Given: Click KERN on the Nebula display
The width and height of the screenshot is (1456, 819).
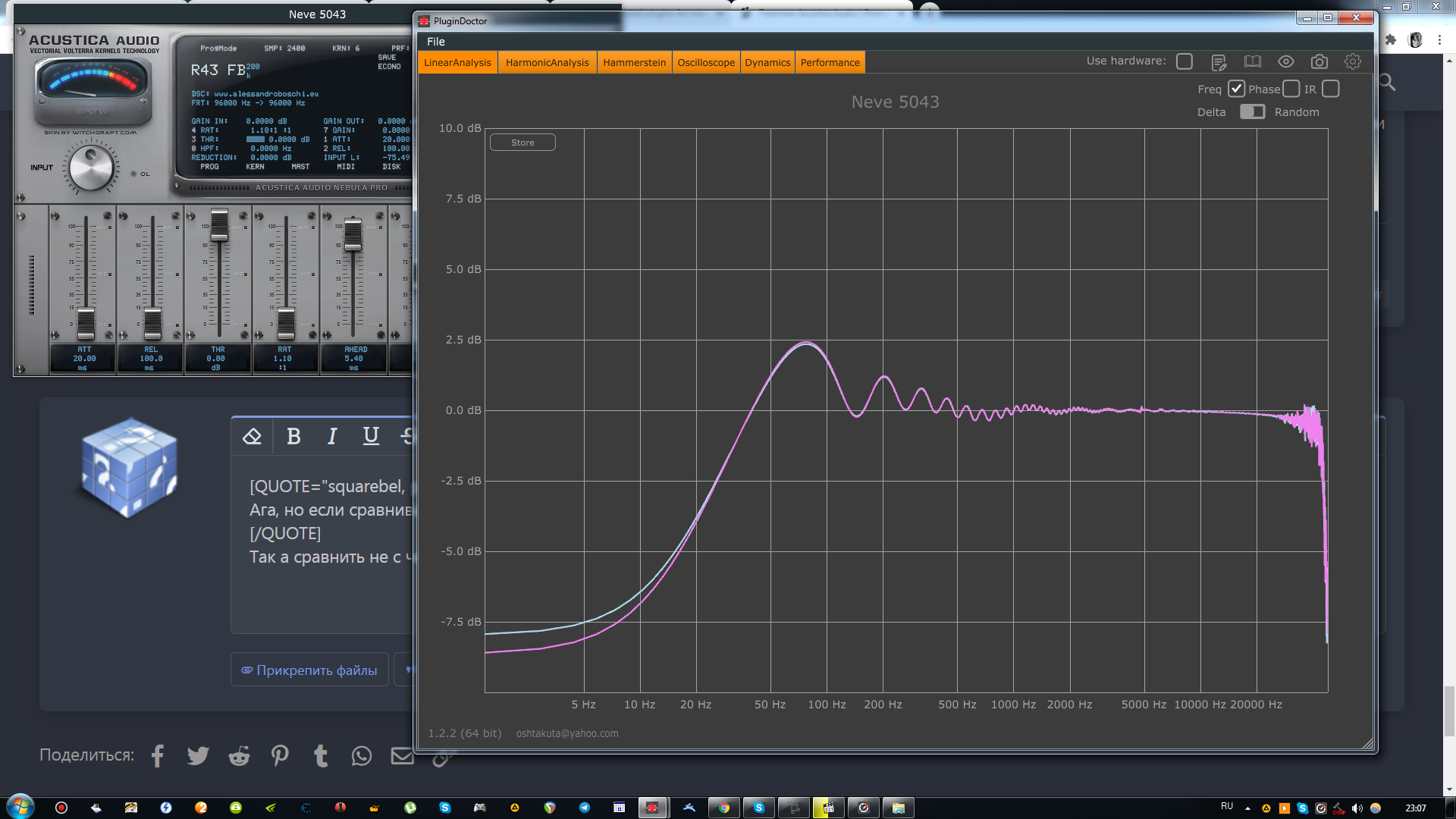Looking at the screenshot, I should (x=255, y=167).
